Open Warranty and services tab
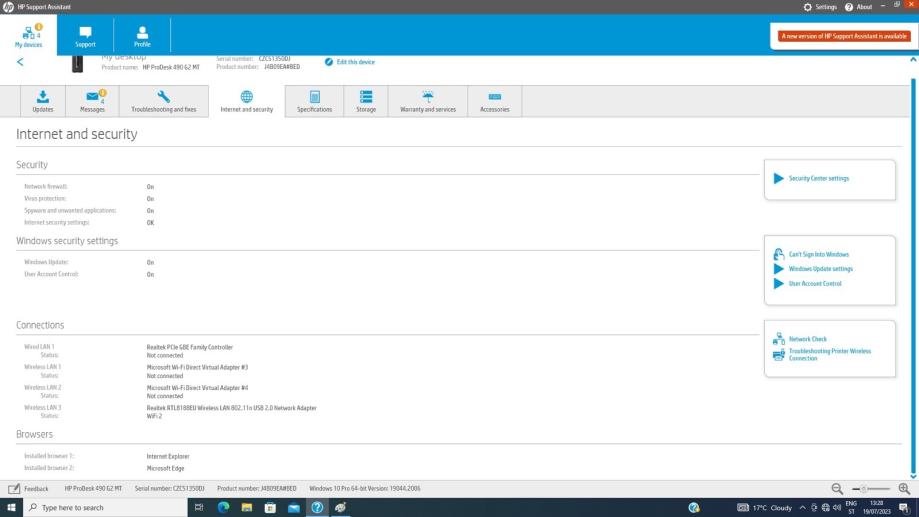Image resolution: width=919 pixels, height=517 pixels. tap(428, 101)
